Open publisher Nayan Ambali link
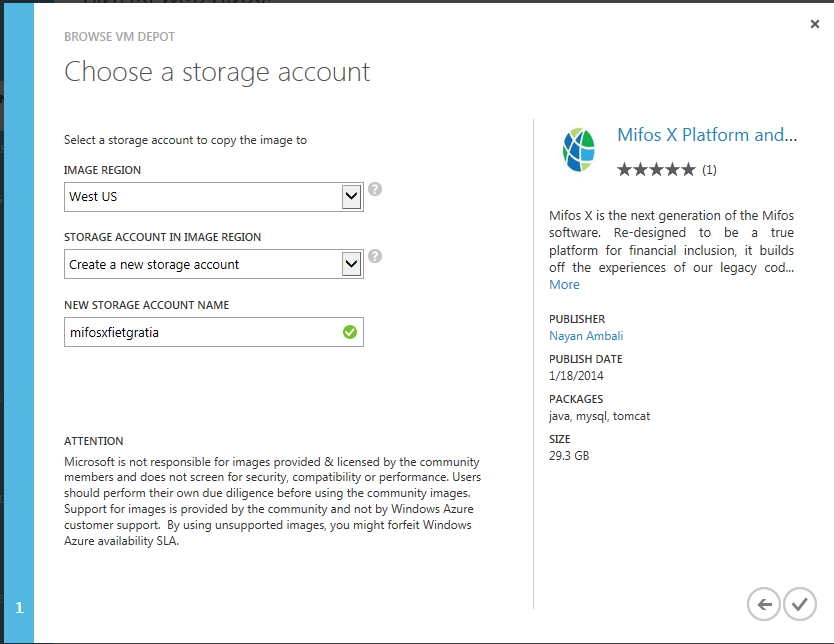 tap(586, 336)
